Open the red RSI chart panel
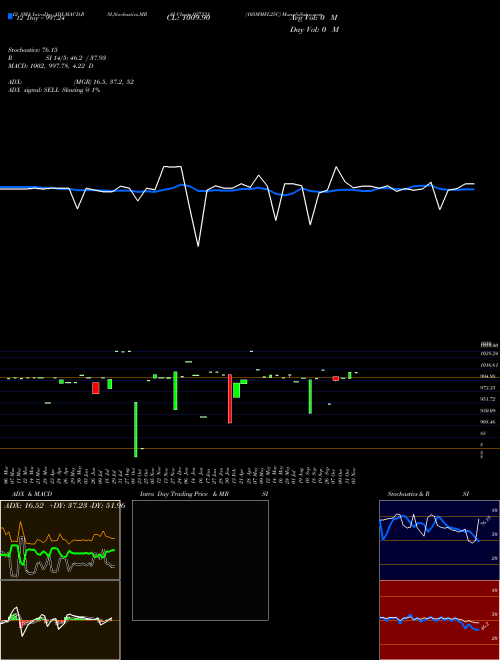This screenshot has width=500, height=660. (x=439, y=620)
